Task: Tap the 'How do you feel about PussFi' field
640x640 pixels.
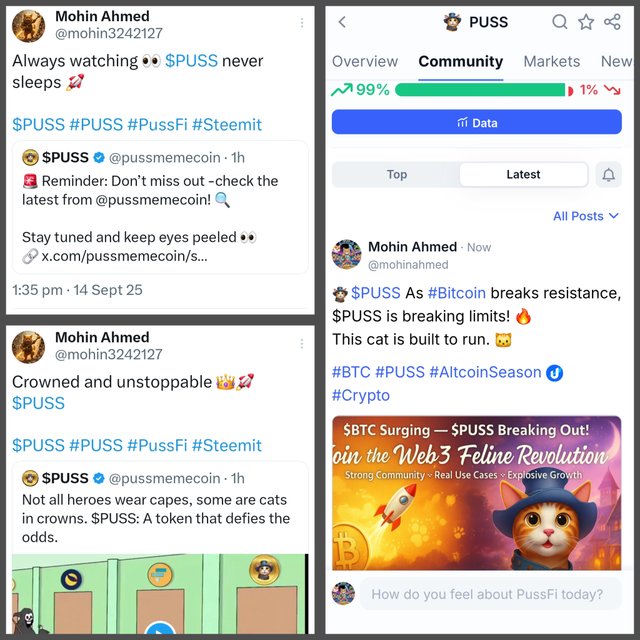Action: click(x=490, y=594)
